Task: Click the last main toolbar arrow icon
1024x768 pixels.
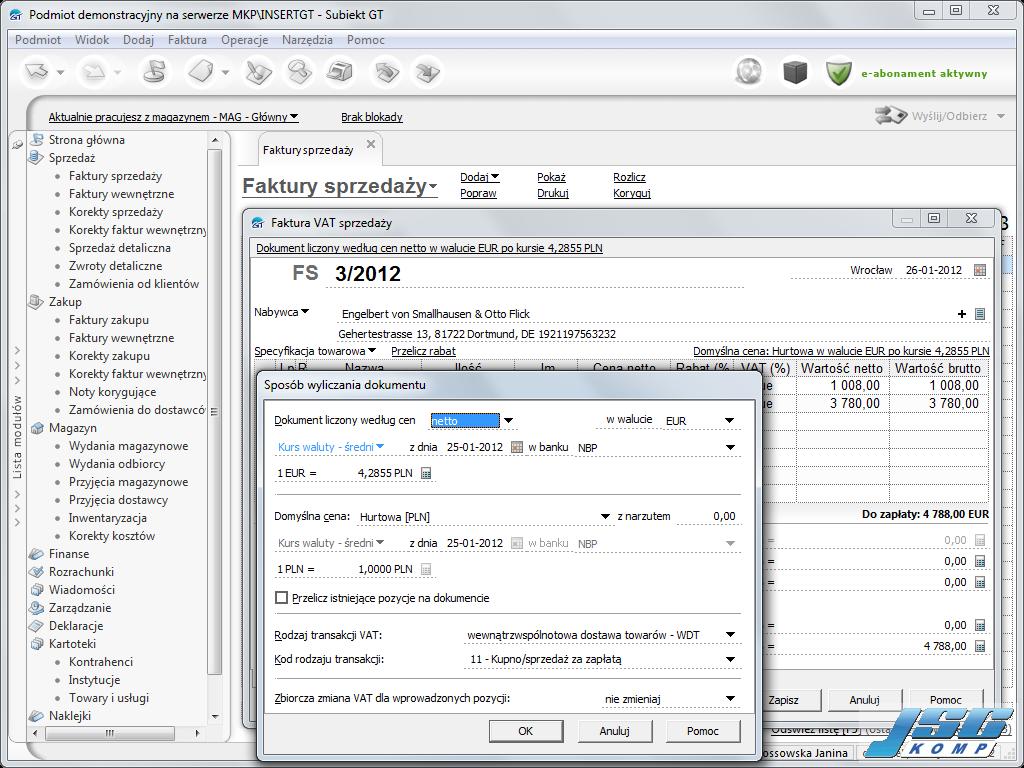Action: (427, 72)
